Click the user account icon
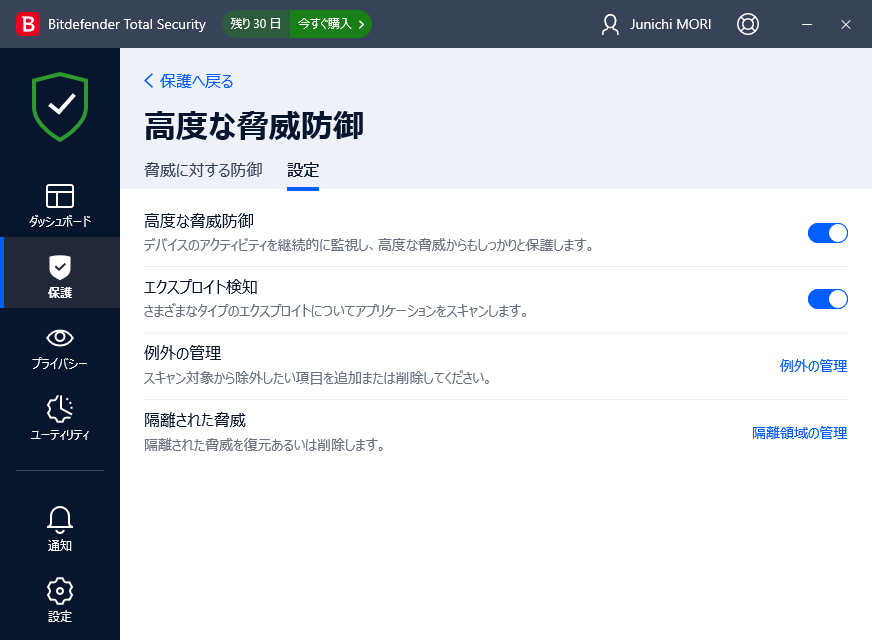This screenshot has height=640, width=872. pyautogui.click(x=610, y=24)
